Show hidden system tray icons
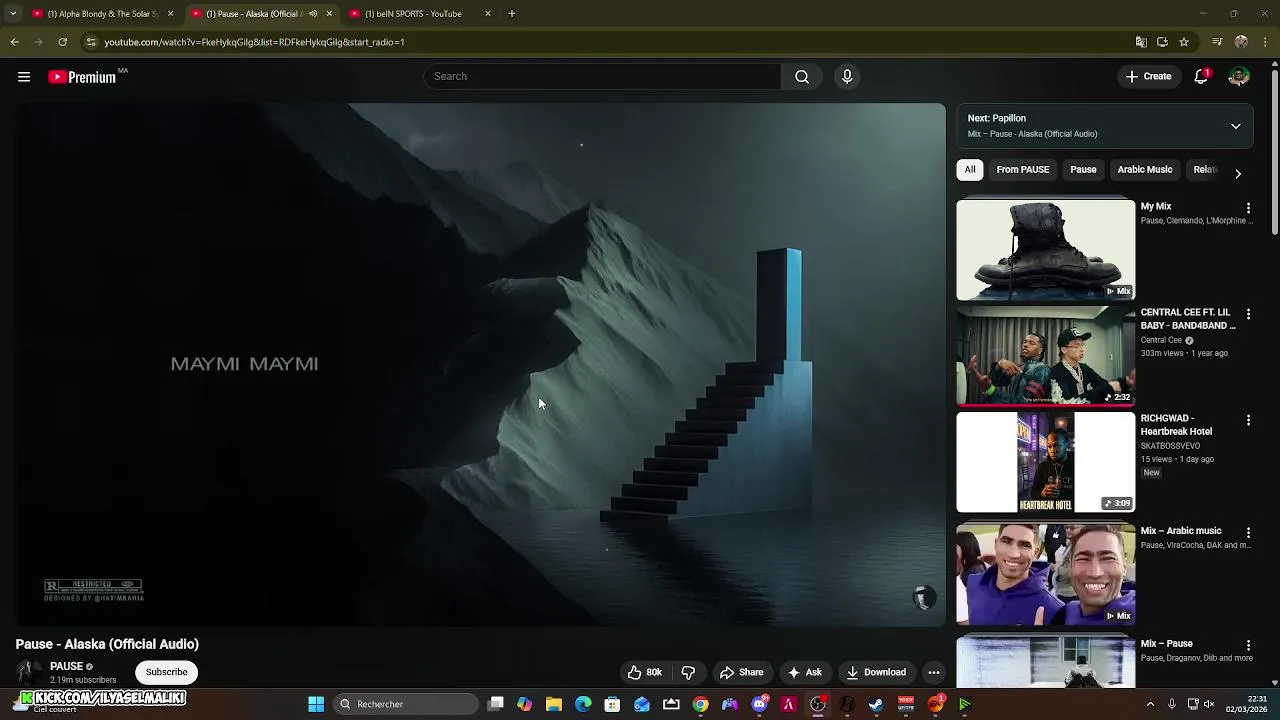1280x720 pixels. pyautogui.click(x=1150, y=704)
